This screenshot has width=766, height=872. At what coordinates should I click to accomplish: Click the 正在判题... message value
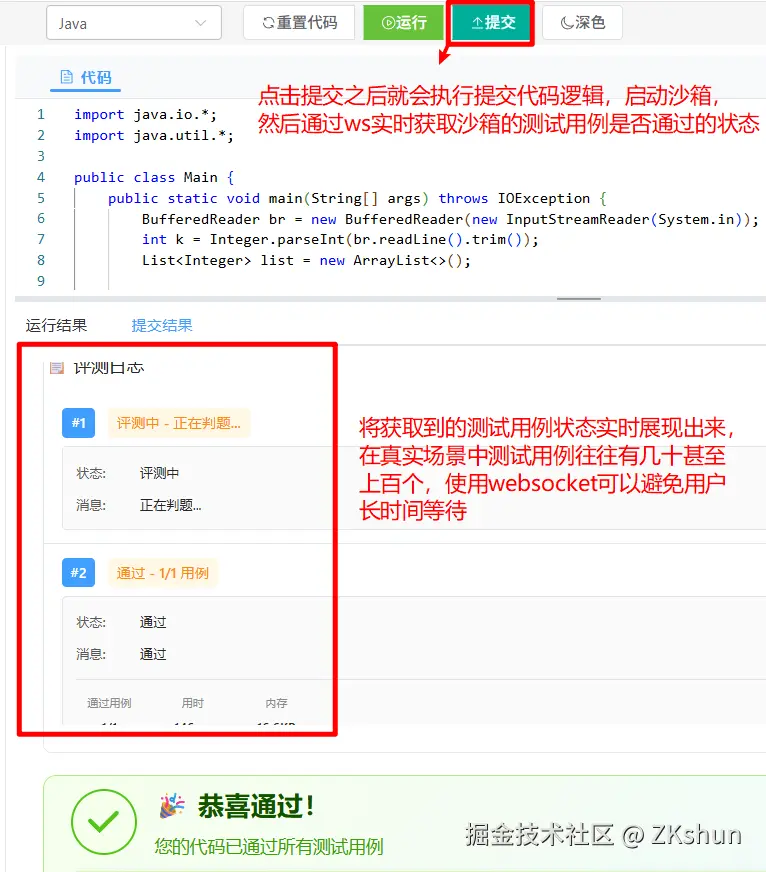(170, 505)
